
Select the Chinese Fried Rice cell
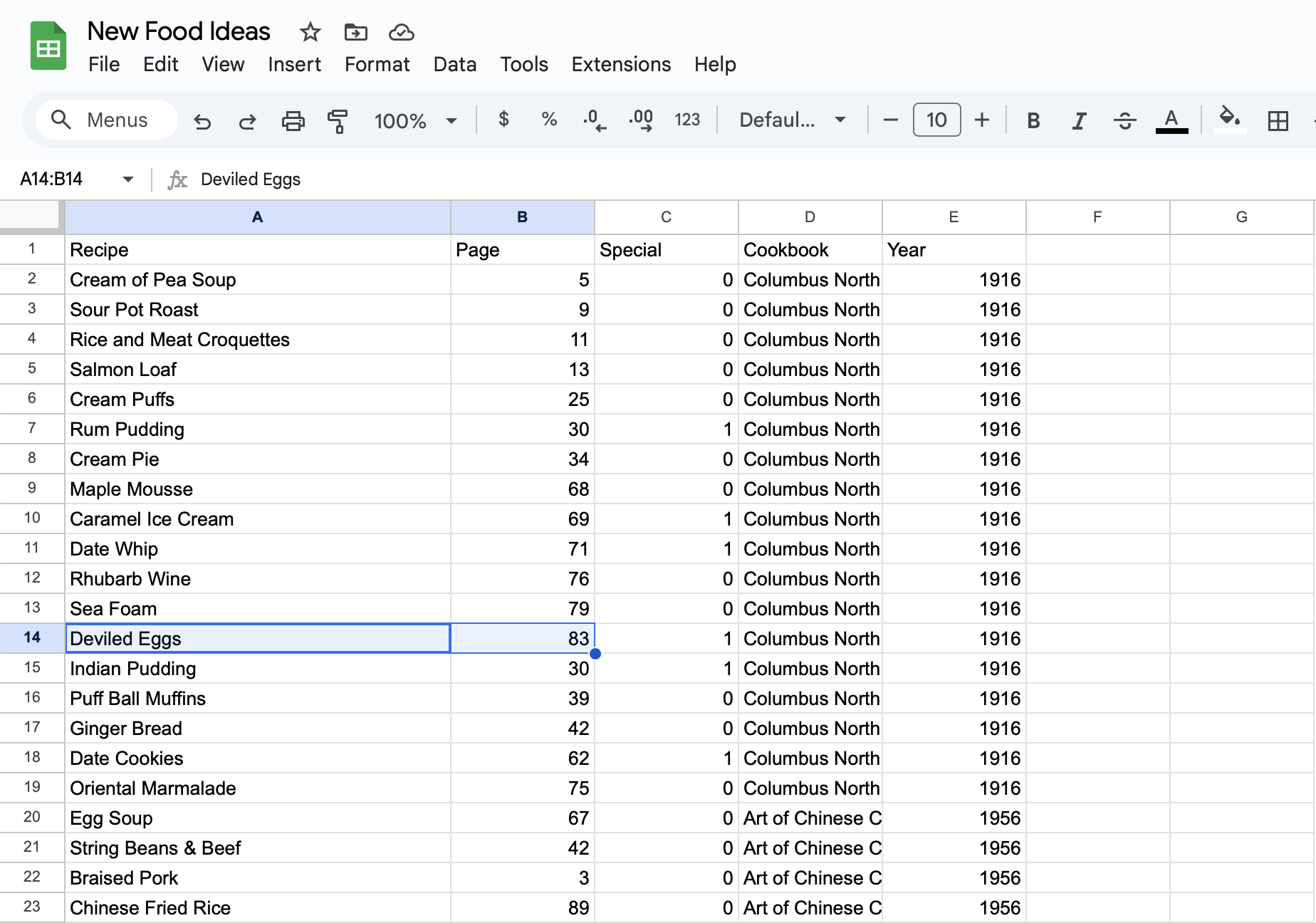point(258,908)
